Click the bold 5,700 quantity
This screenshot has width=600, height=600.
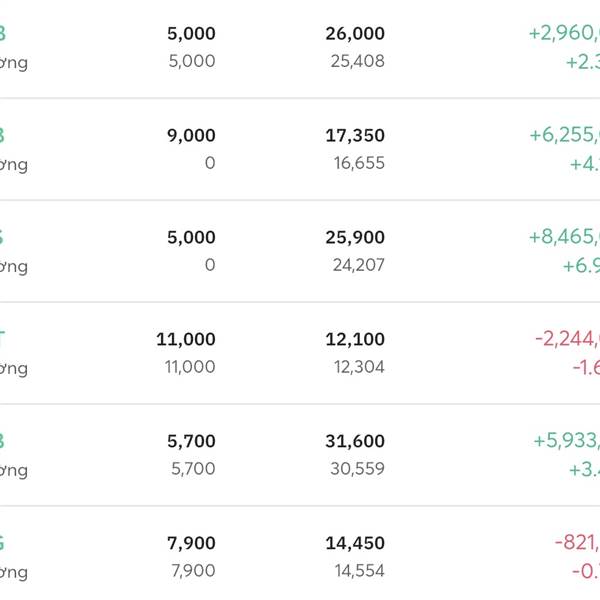point(191,442)
